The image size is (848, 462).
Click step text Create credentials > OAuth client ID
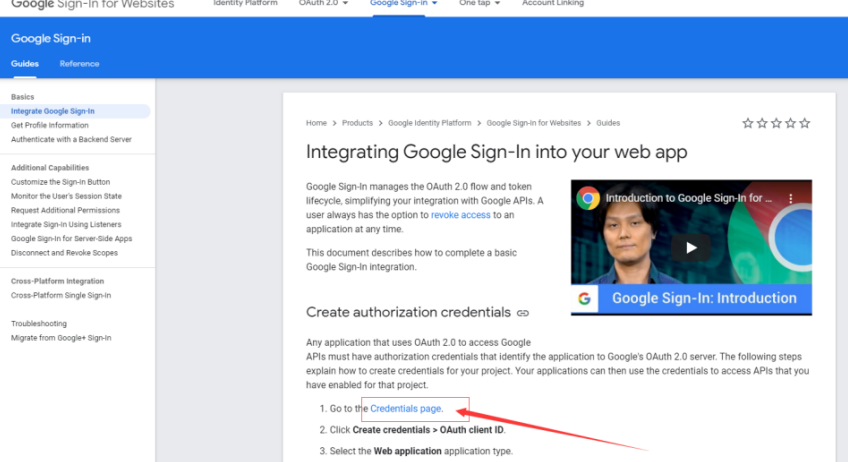[x=428, y=430]
